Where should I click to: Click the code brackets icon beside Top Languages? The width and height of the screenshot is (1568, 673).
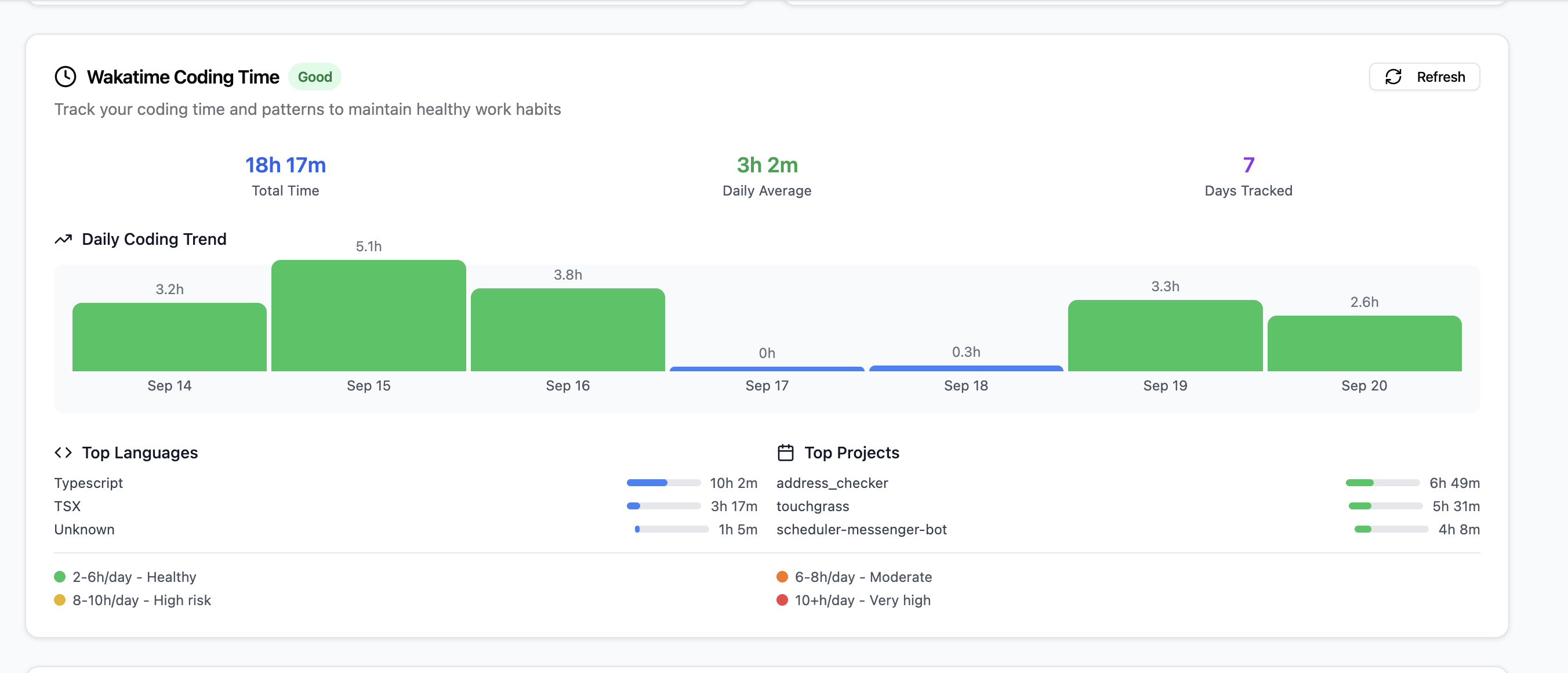pyautogui.click(x=63, y=453)
